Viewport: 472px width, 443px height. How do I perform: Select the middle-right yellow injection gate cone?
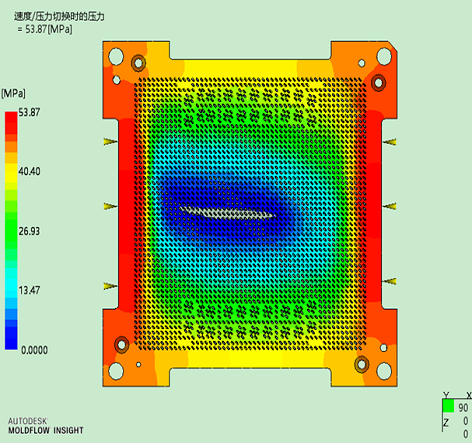(389, 207)
